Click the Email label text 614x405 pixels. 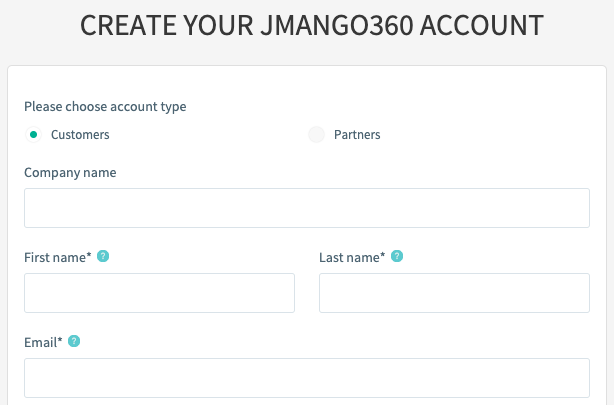(40, 342)
